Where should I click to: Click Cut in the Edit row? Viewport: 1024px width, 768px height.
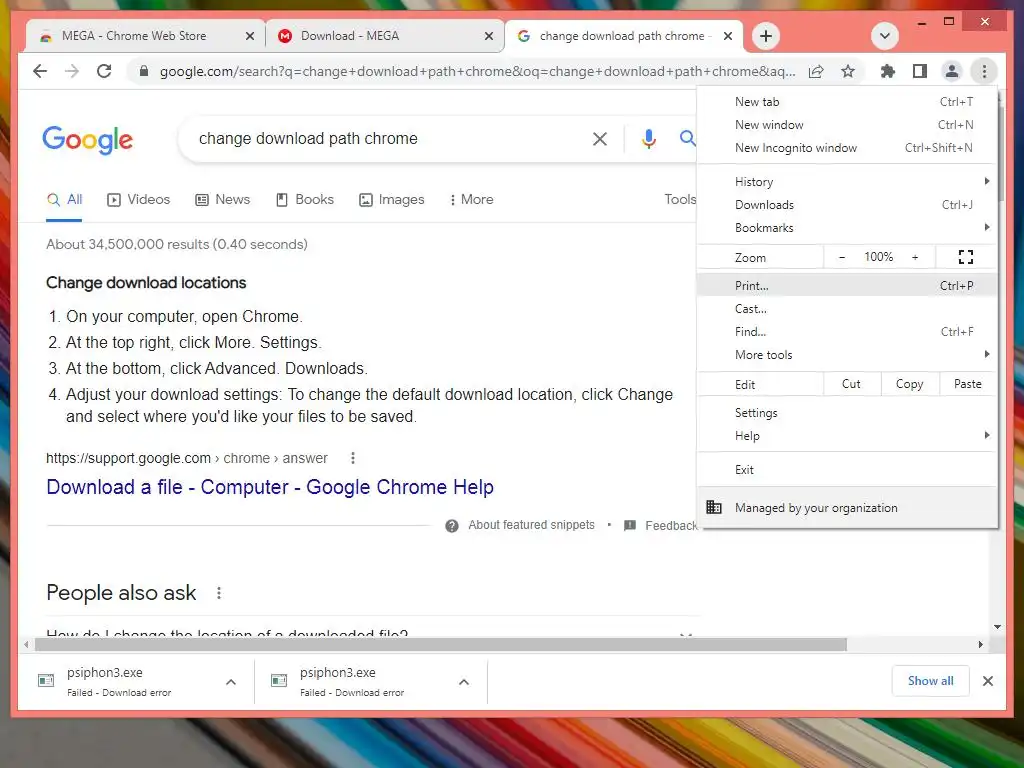(852, 384)
